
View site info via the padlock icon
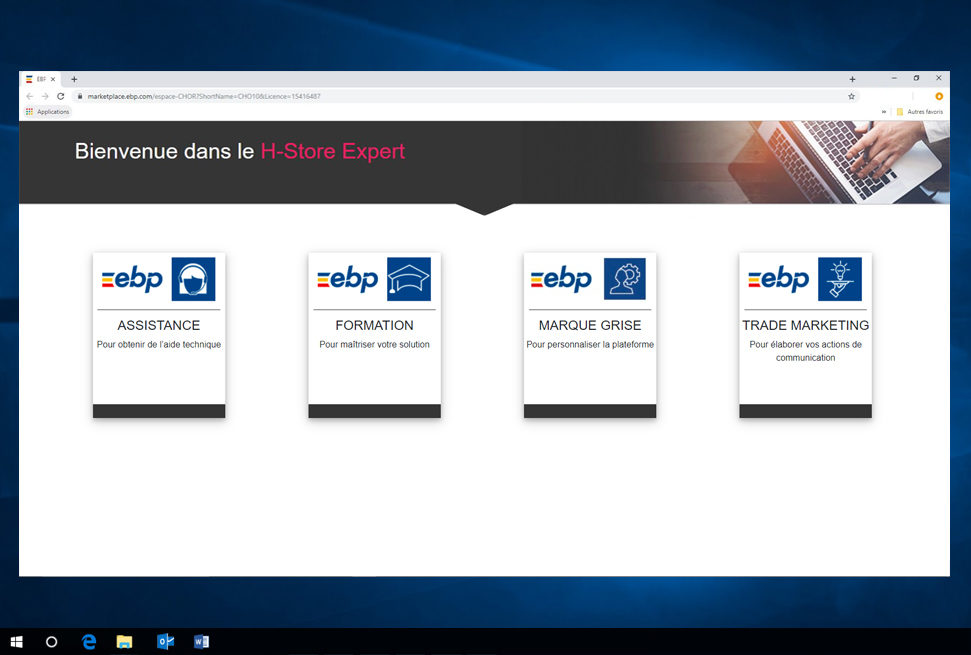[79, 96]
